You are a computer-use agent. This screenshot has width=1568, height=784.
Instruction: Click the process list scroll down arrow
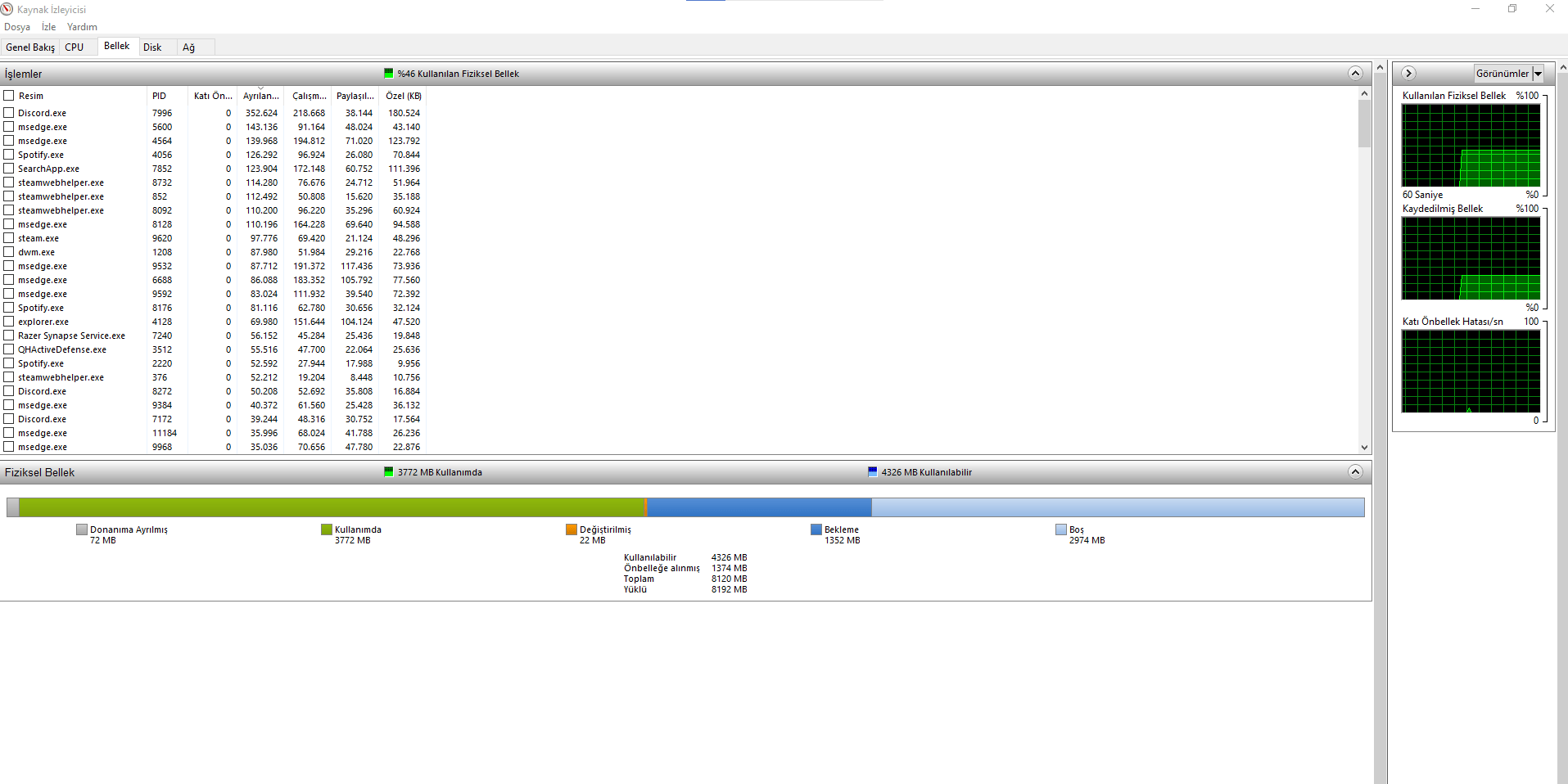tap(1364, 447)
